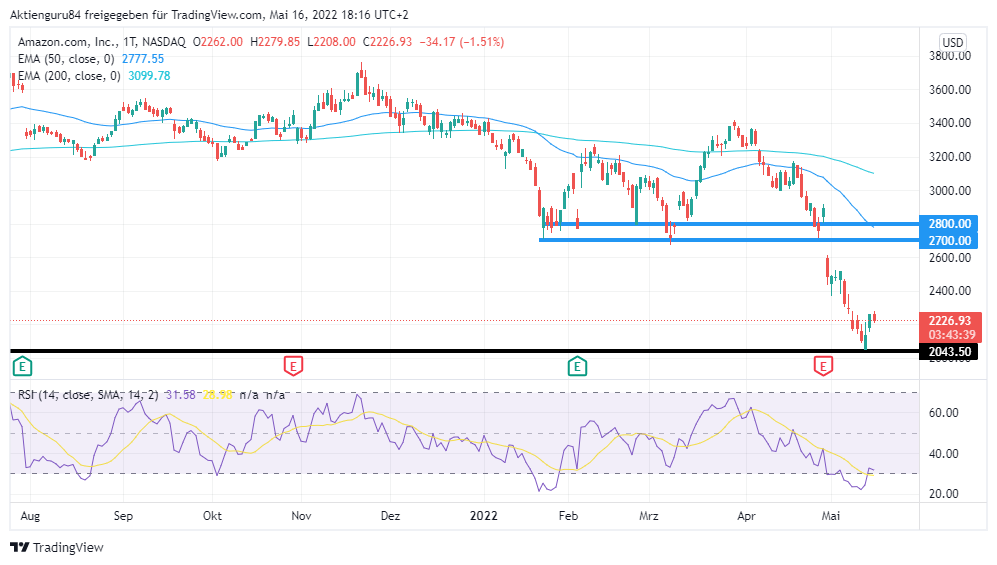Click the Sep label on time axis
This screenshot has height=565, width=997.
coord(123,516)
